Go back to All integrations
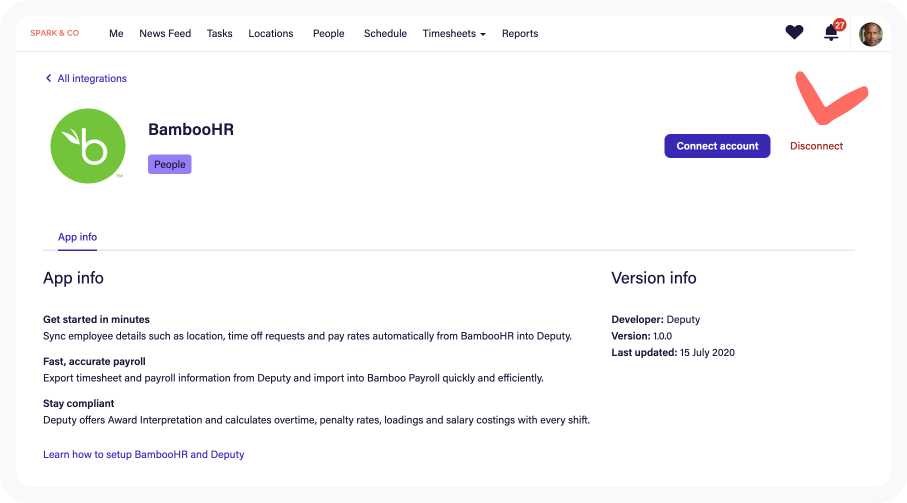Screen dimensions: 907x503 [x=86, y=78]
